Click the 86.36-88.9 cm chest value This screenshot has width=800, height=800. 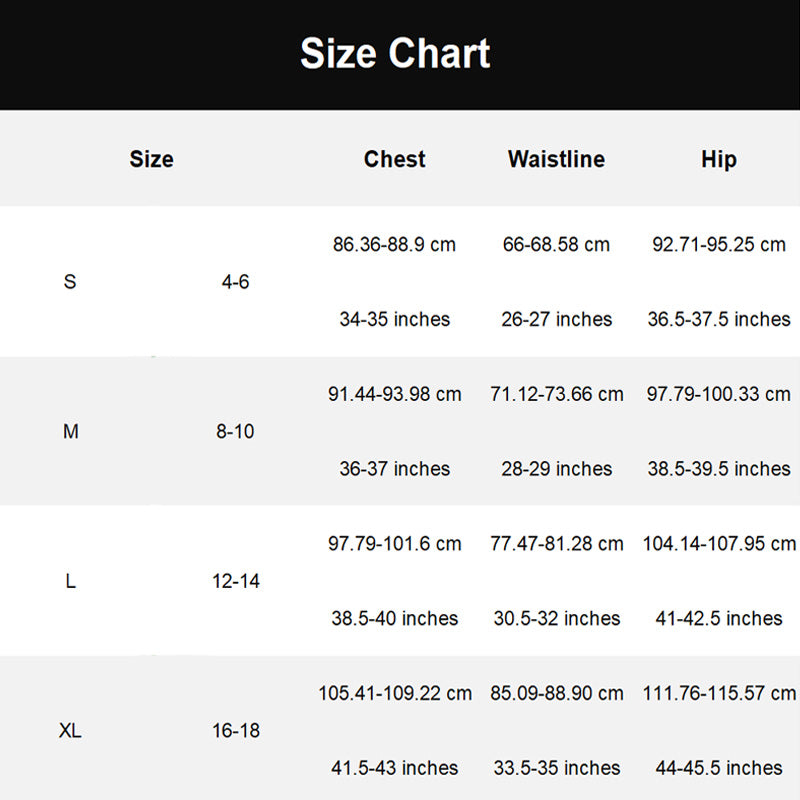click(x=394, y=245)
